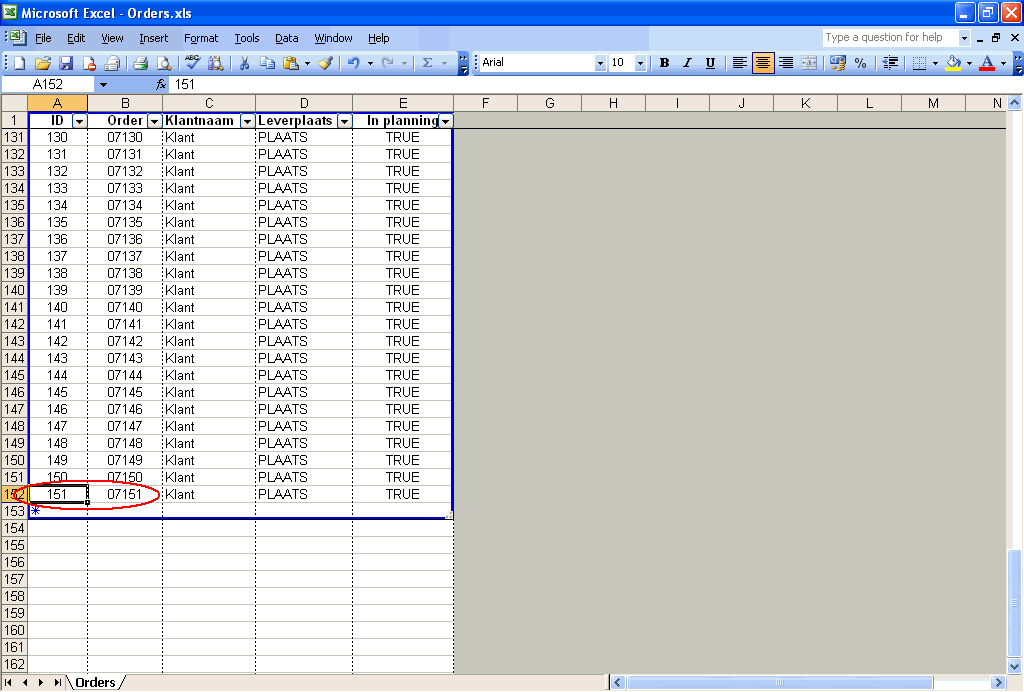Click the Name Box showing A152
Screen dimensions: 1024x692
48,84
